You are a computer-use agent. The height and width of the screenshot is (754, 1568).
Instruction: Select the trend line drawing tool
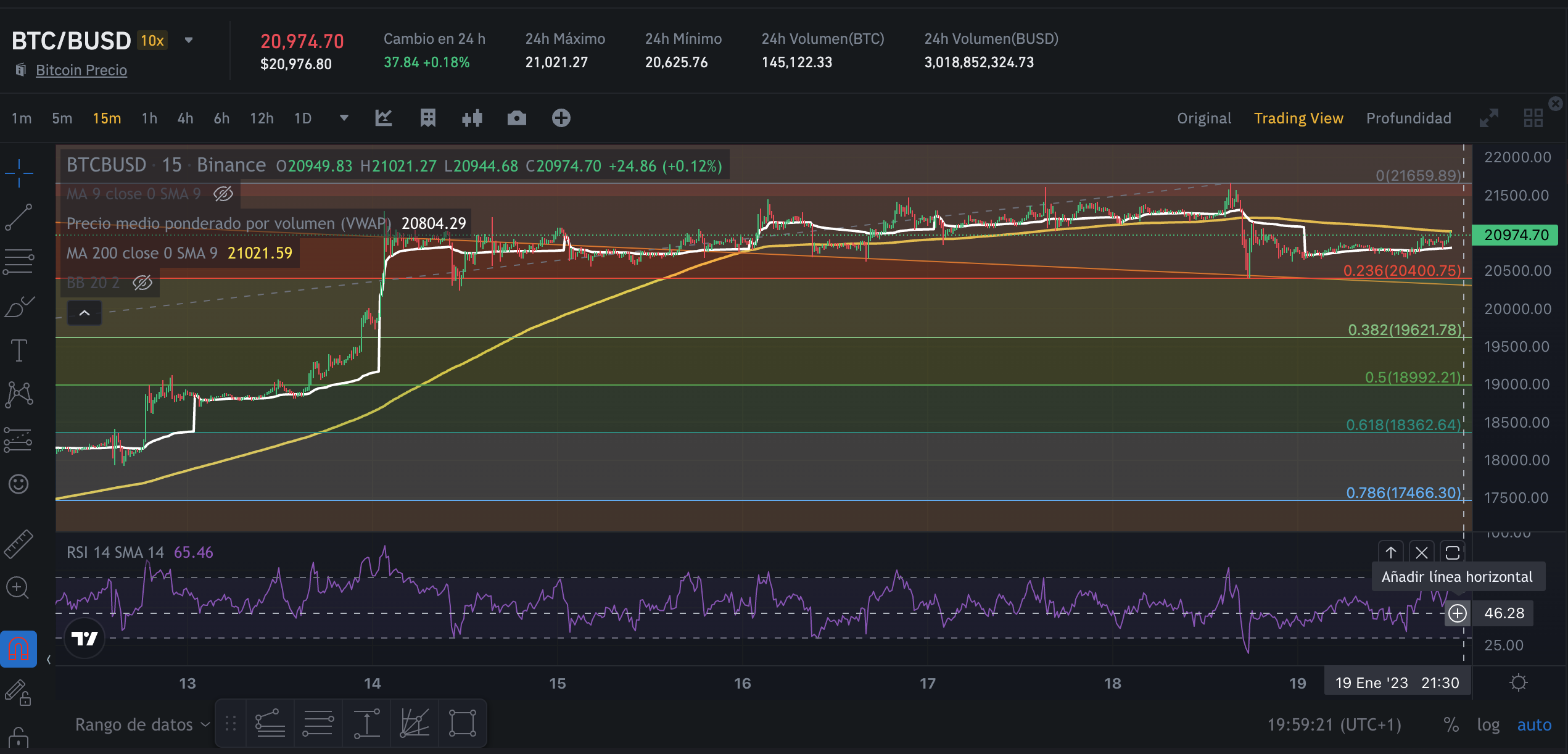pyautogui.click(x=19, y=217)
